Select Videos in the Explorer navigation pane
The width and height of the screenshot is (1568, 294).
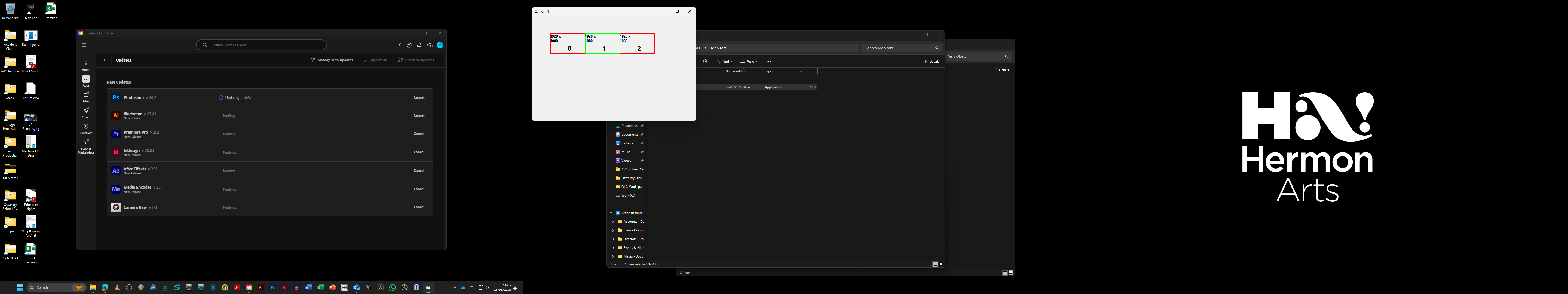click(x=629, y=161)
